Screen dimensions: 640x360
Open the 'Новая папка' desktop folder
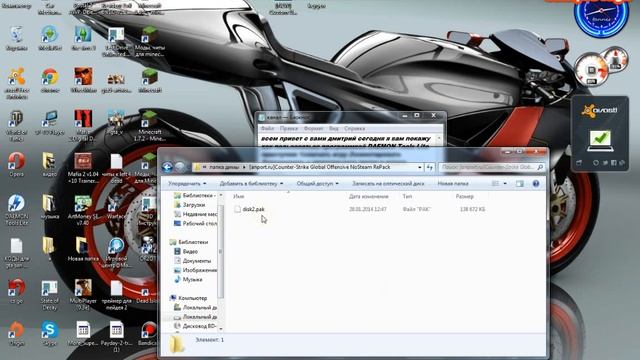point(83,249)
